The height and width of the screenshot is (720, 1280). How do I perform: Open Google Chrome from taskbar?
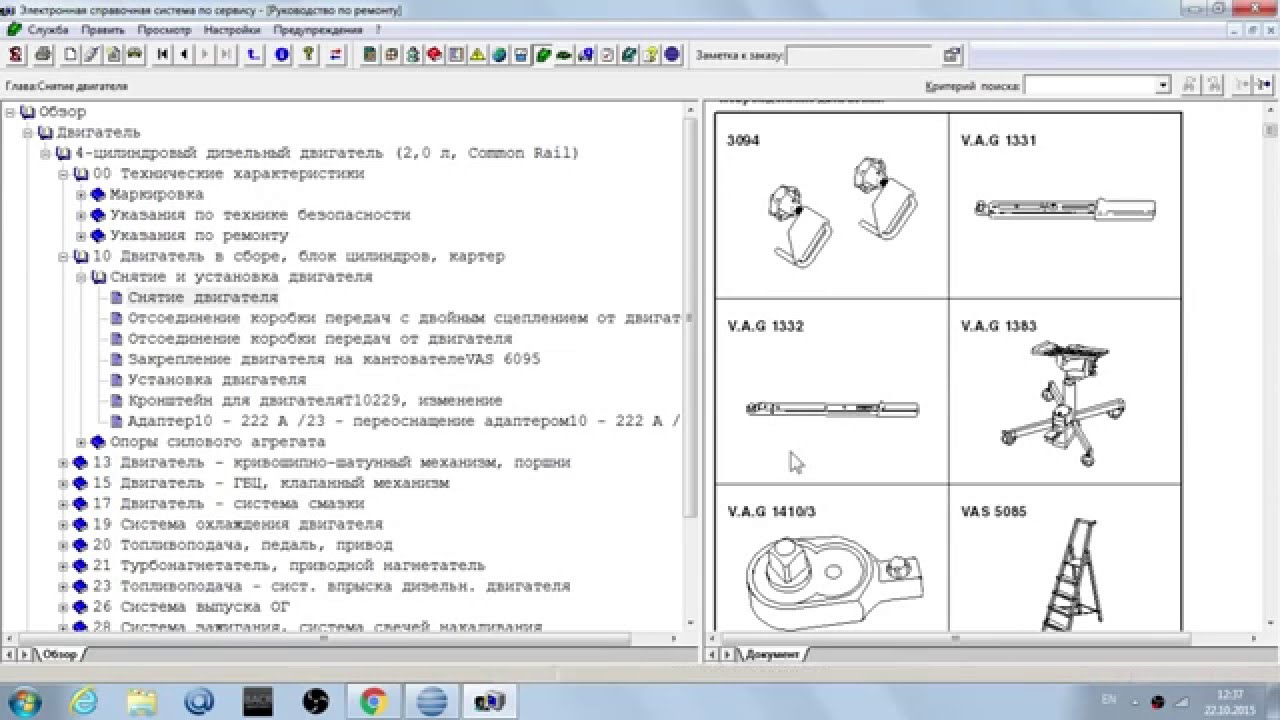tap(374, 701)
